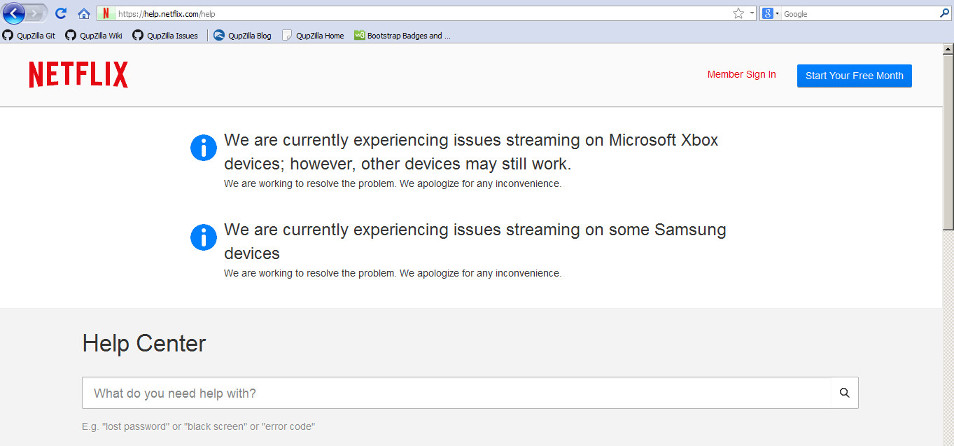This screenshot has width=954, height=446.
Task: Open the QupZilla Blog bookmark
Action: point(242,35)
